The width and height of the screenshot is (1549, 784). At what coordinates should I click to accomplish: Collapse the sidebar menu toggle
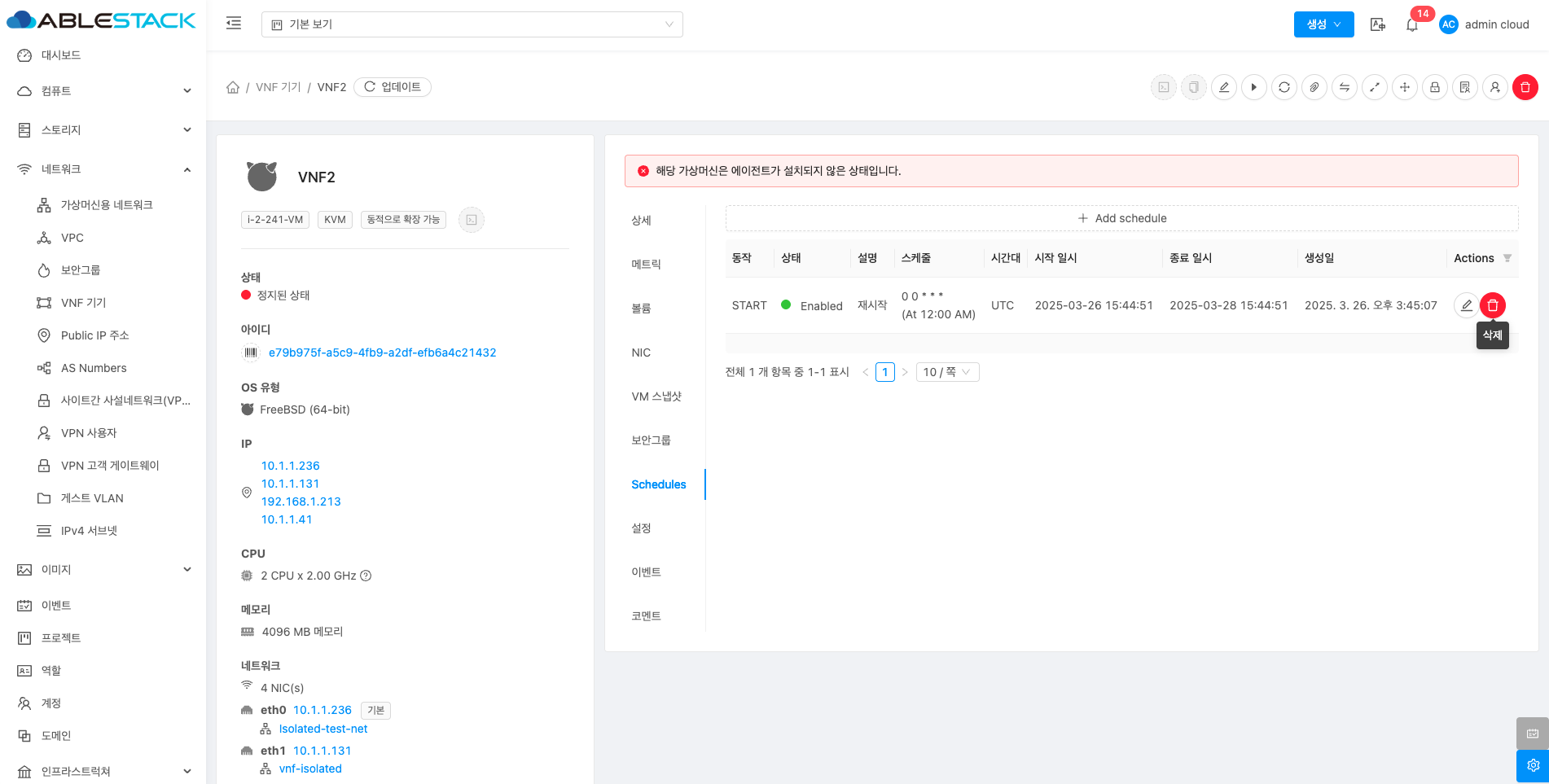pyautogui.click(x=234, y=24)
